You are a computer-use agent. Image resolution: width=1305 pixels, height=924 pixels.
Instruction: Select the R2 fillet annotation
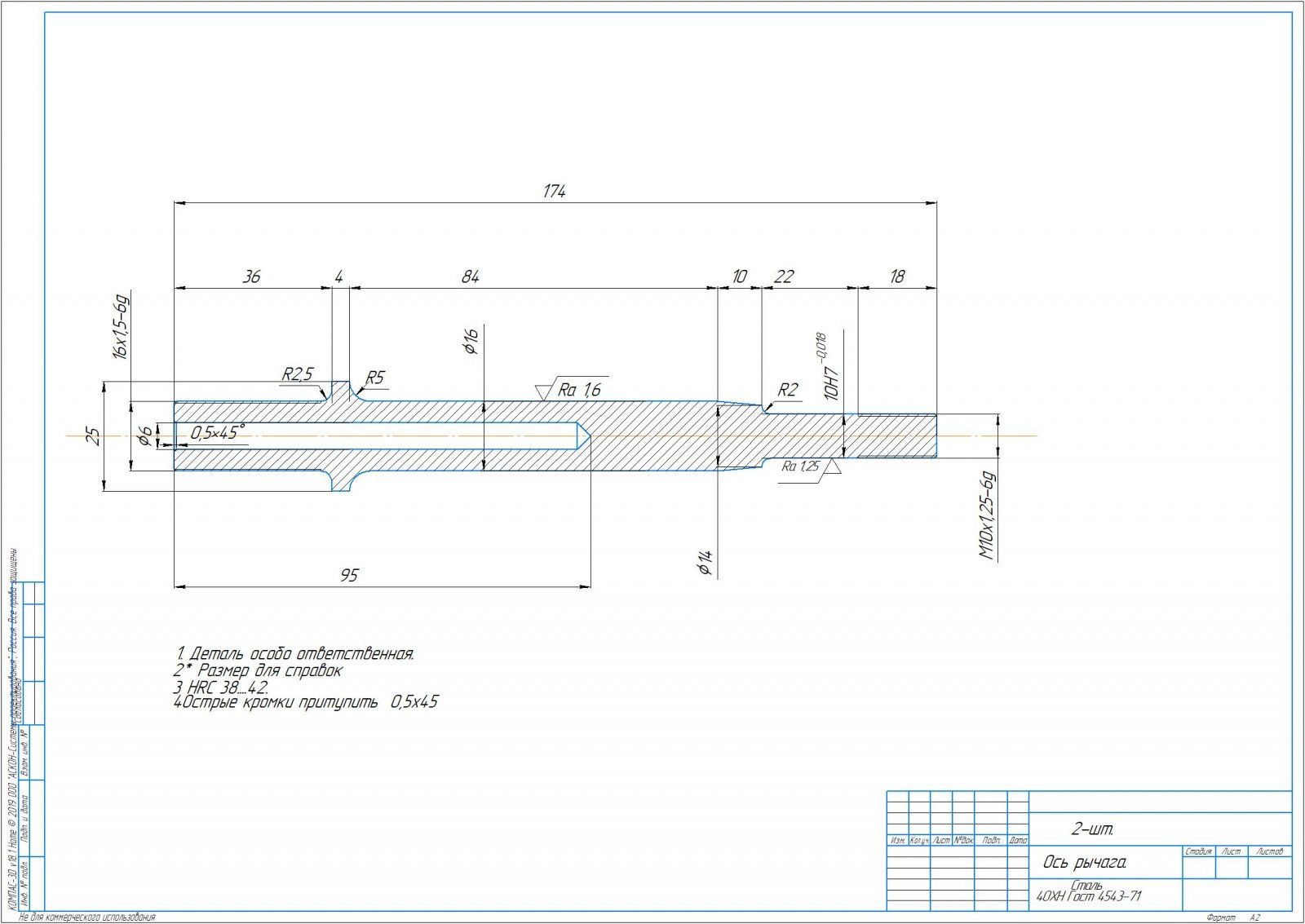pos(787,390)
